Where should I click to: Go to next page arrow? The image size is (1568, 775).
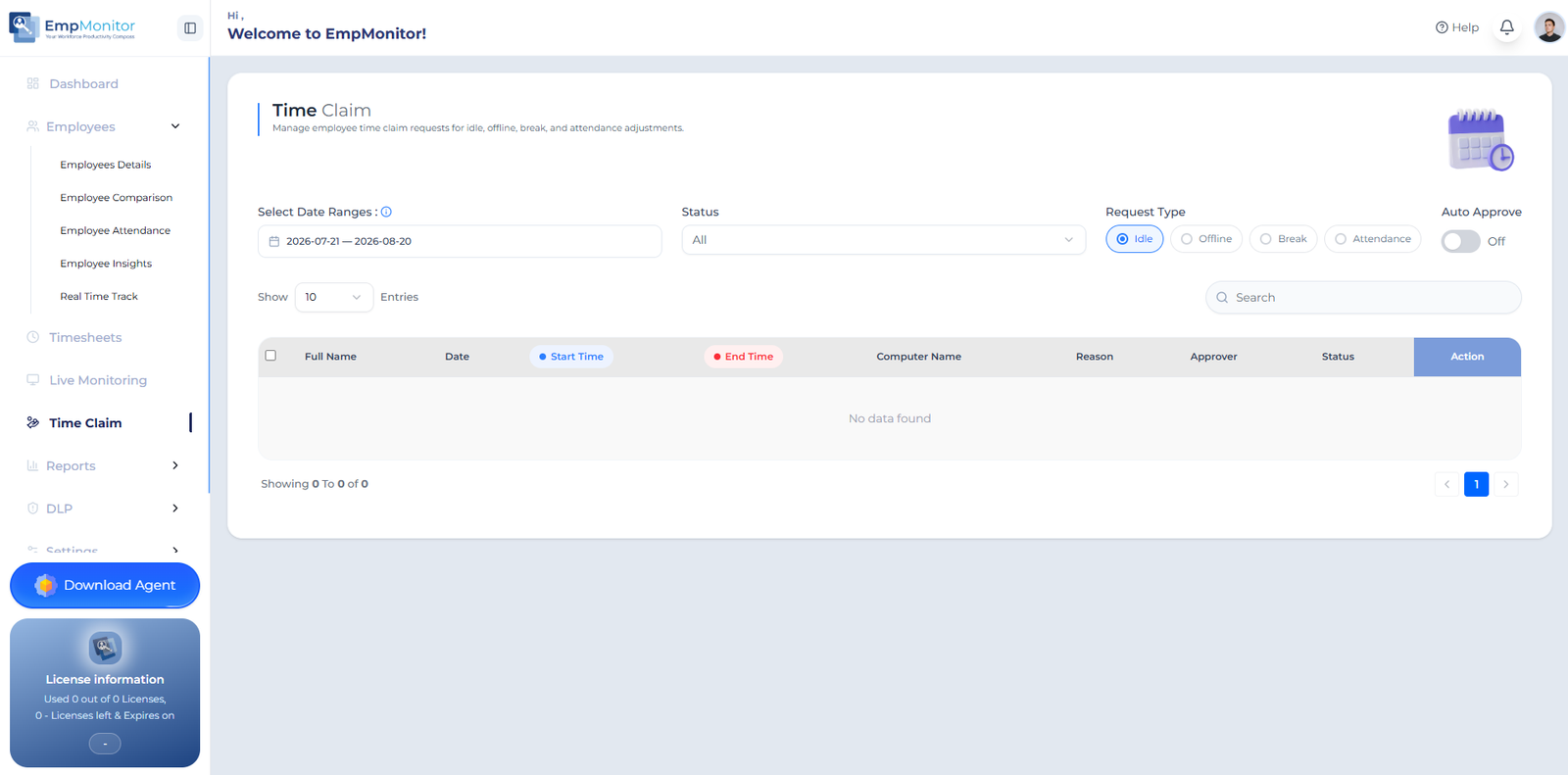click(x=1506, y=484)
